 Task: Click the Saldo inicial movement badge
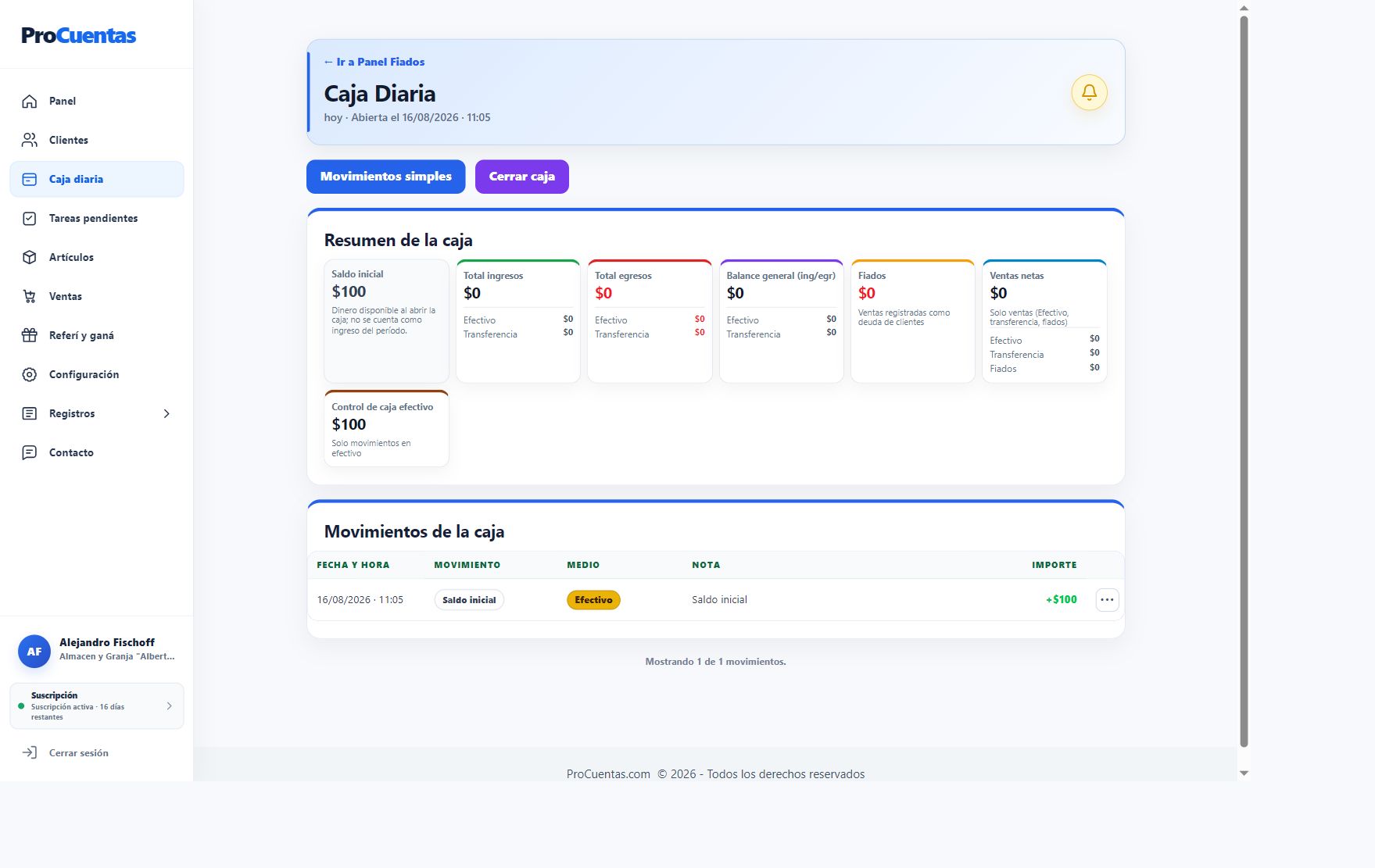pos(469,599)
